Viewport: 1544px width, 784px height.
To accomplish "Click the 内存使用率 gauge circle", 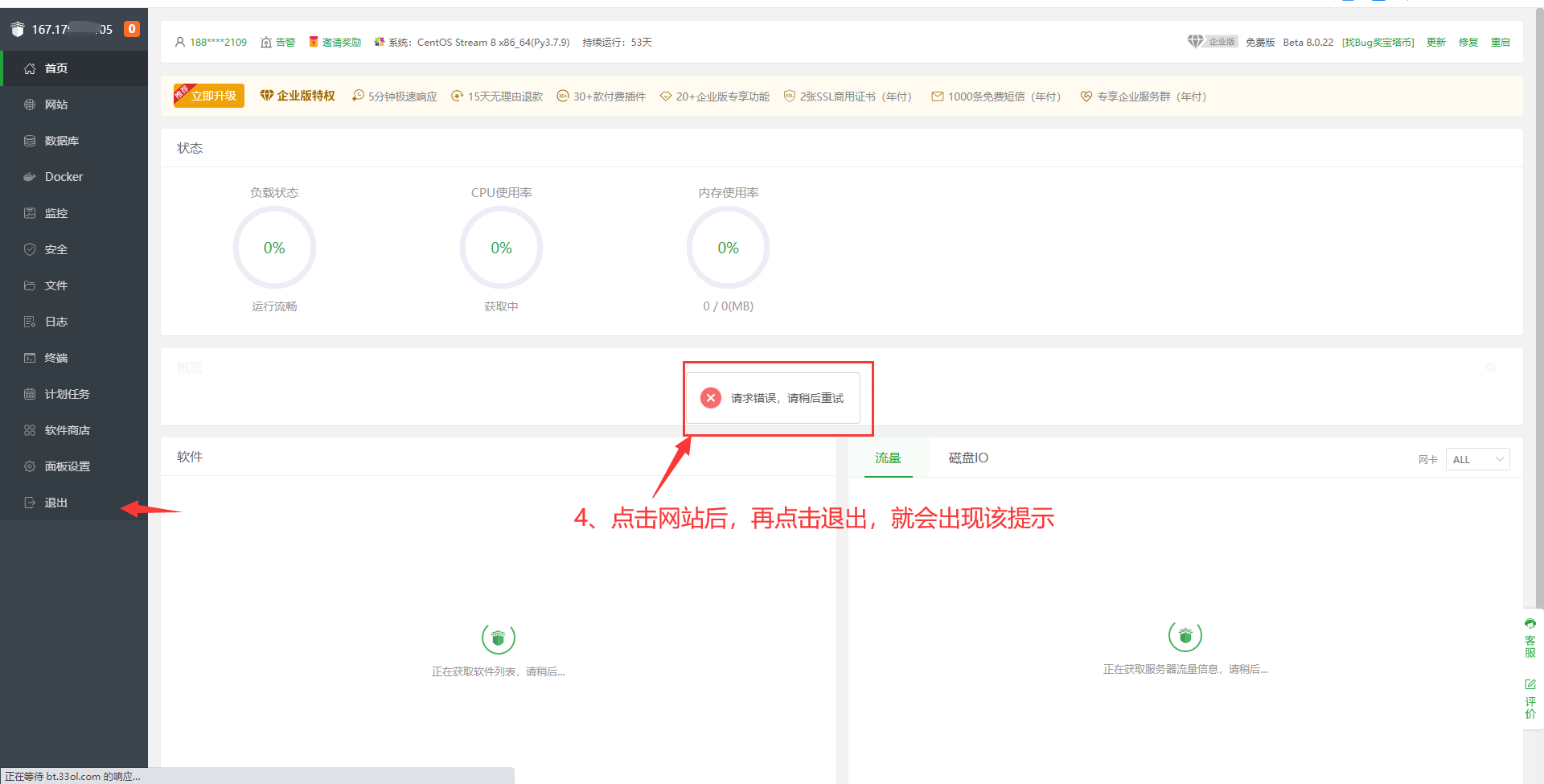I will [728, 248].
